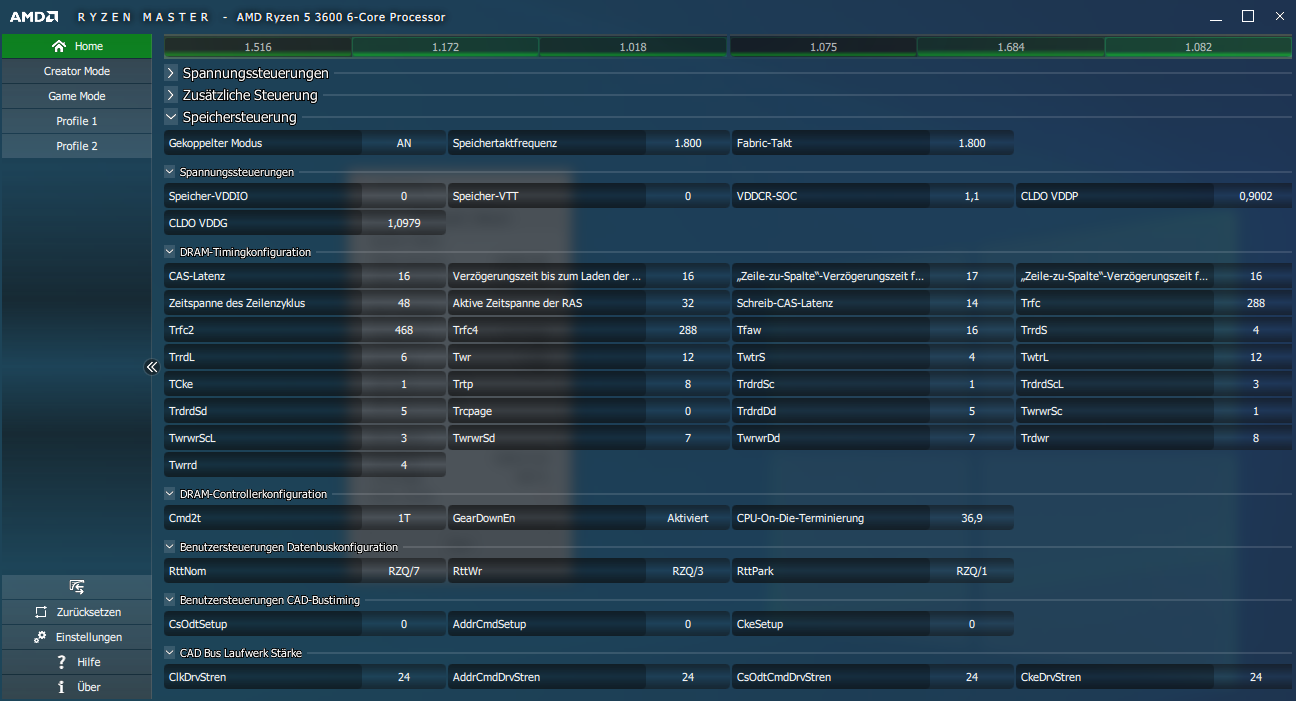
Task: Collapse the memory Spannungssteuerungen subsection
Action: (x=169, y=172)
